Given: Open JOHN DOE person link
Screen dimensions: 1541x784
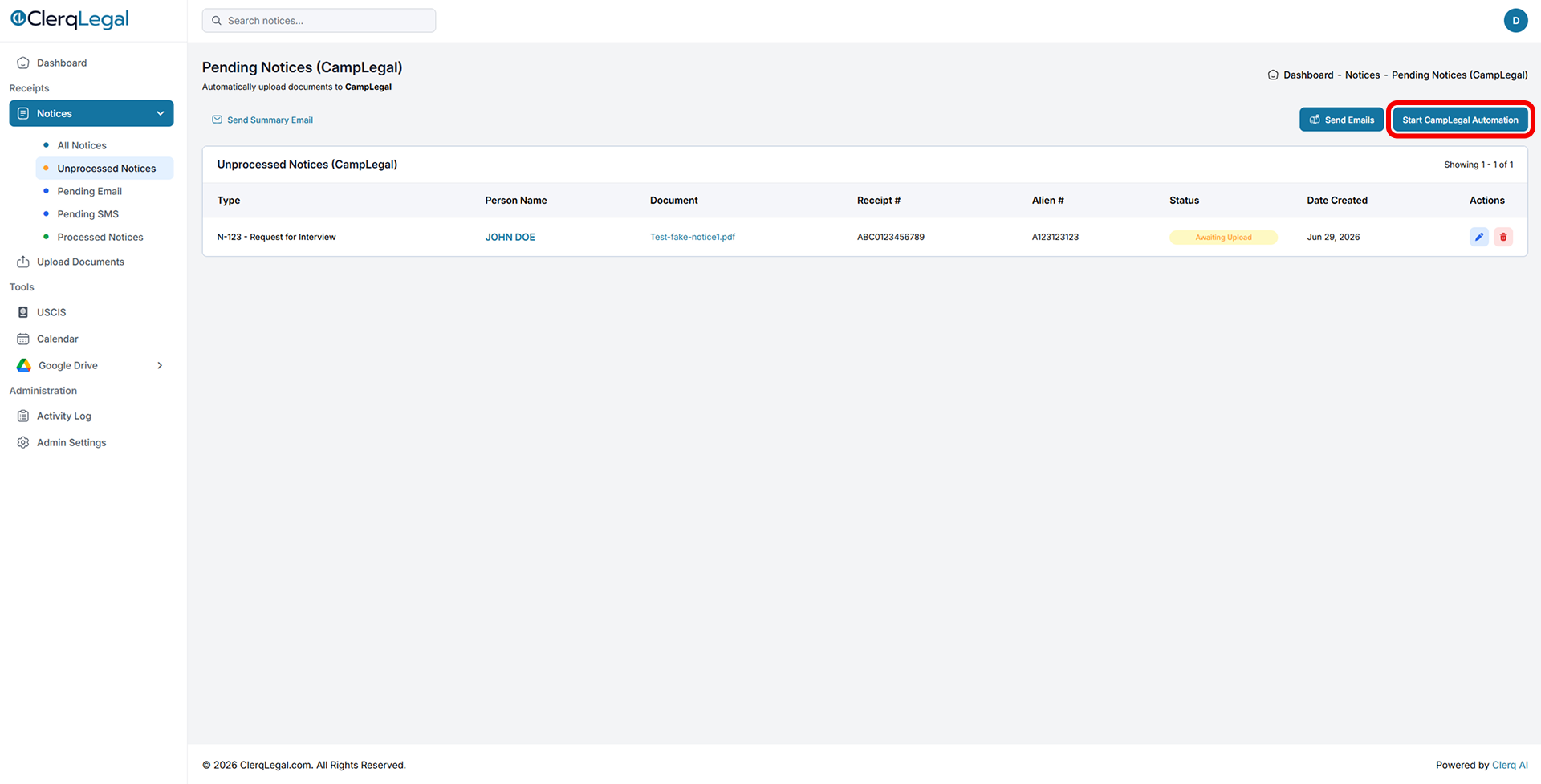Looking at the screenshot, I should click(x=510, y=237).
